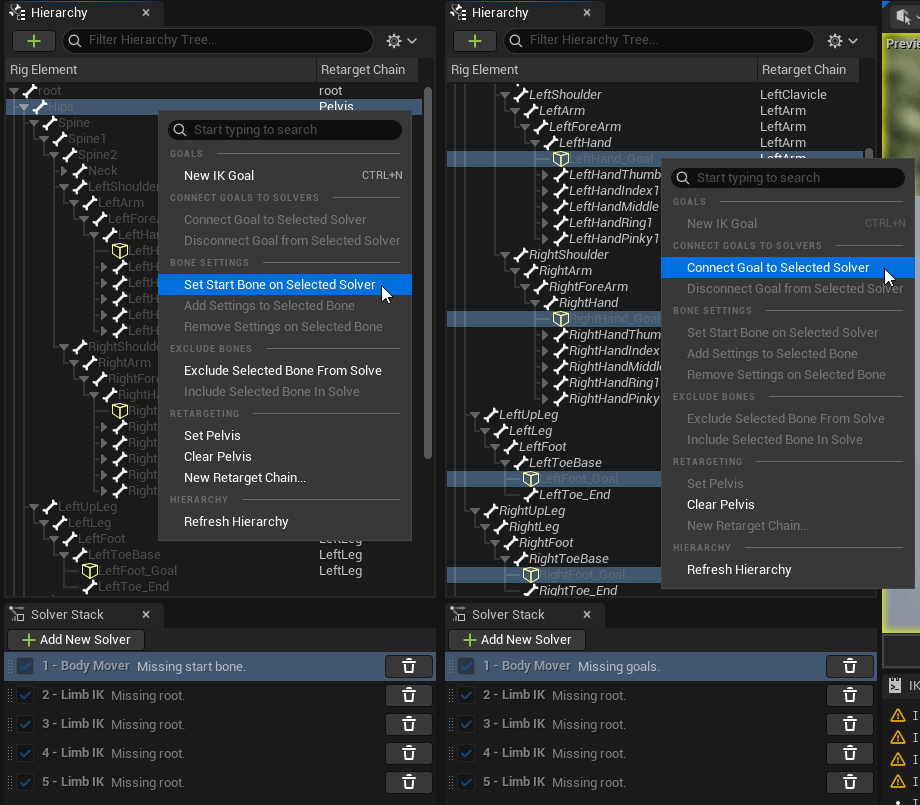Toggle the 3 - Limb IK checkbox in left Solver Stack

coord(25,724)
